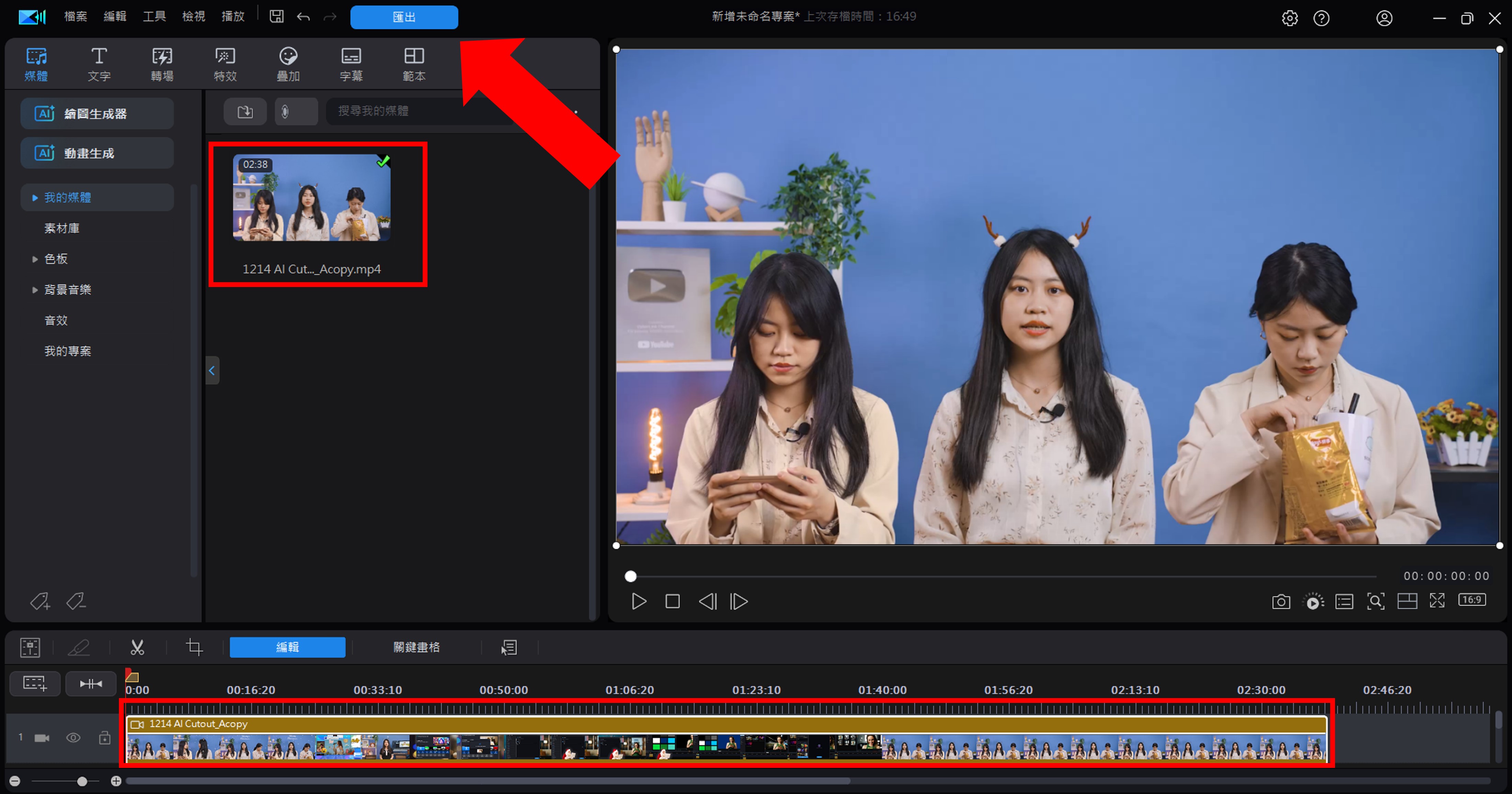Select the split scissors tool
This screenshot has height=794, width=1512.
(137, 647)
